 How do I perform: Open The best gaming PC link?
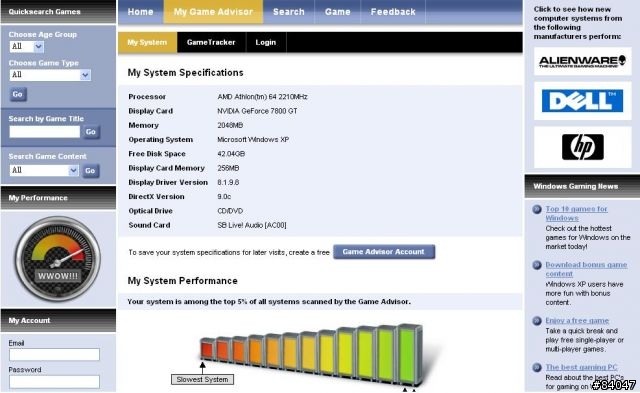click(581, 367)
